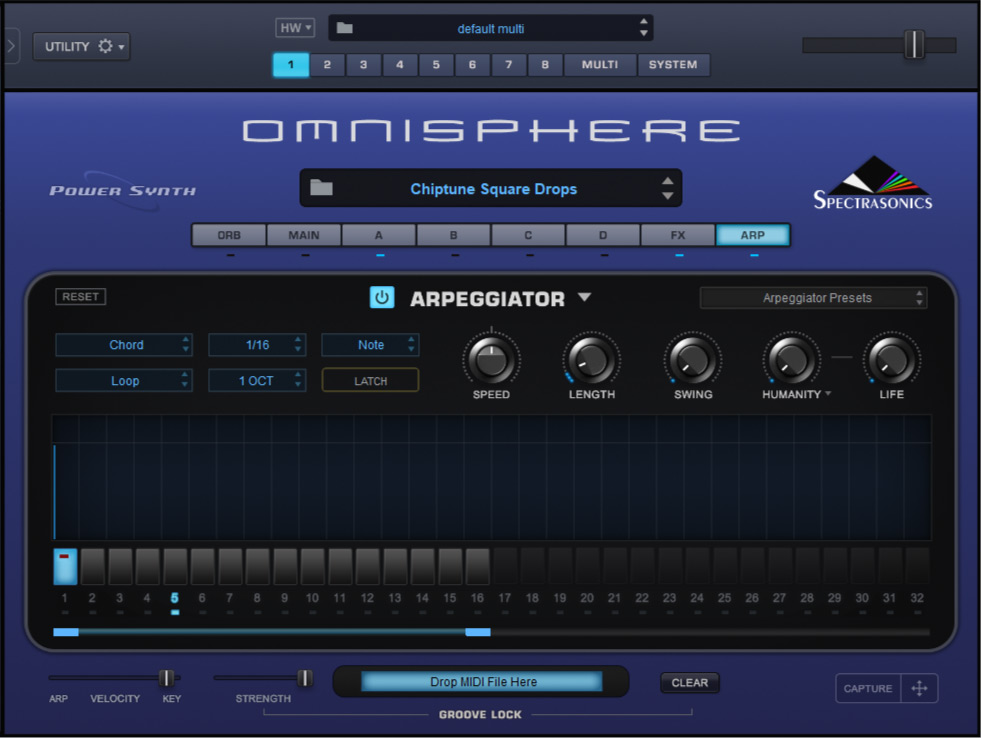Click the master volume slider
The width and height of the screenshot is (981, 738).
click(879, 44)
